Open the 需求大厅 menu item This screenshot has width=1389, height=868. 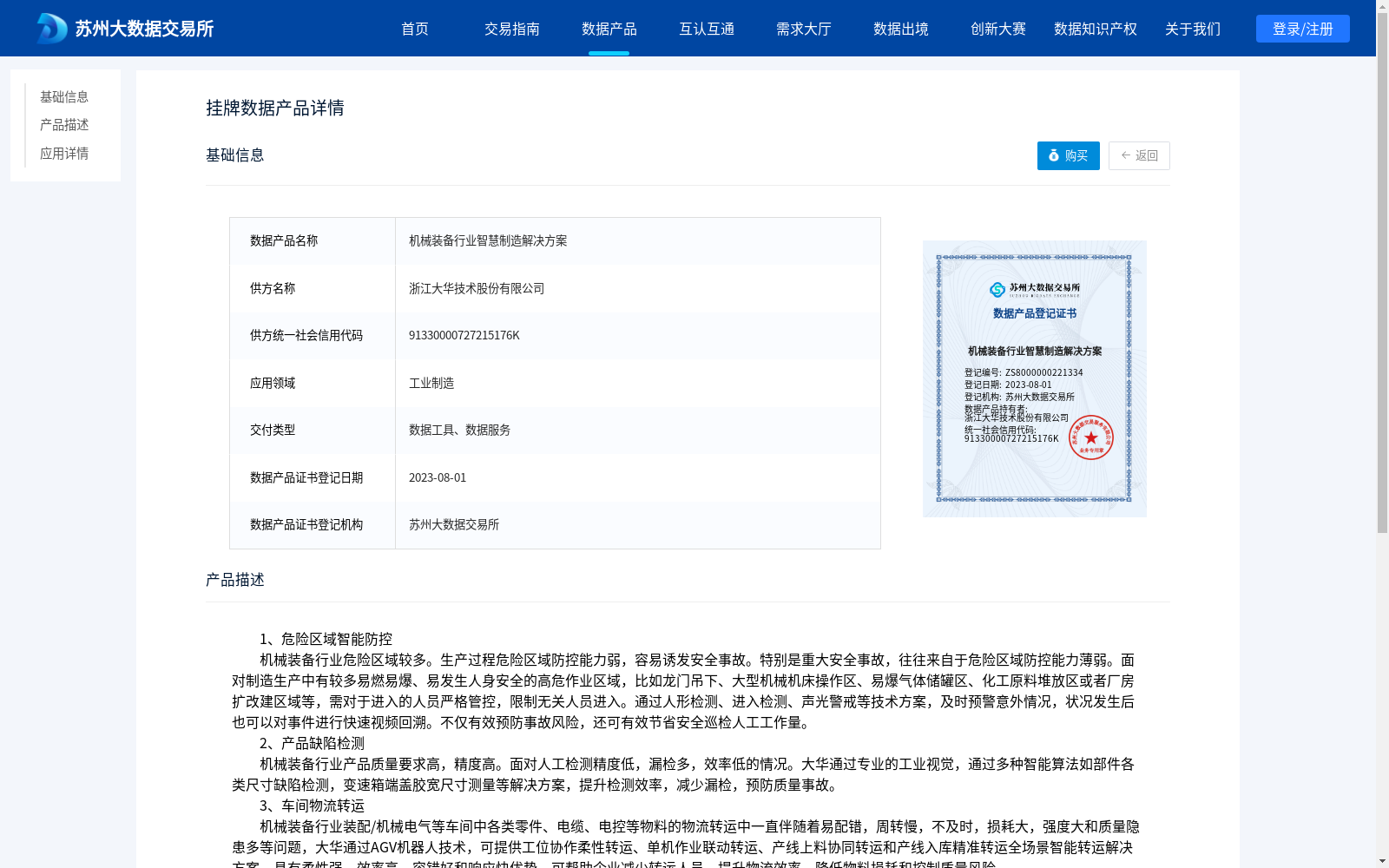(x=804, y=29)
